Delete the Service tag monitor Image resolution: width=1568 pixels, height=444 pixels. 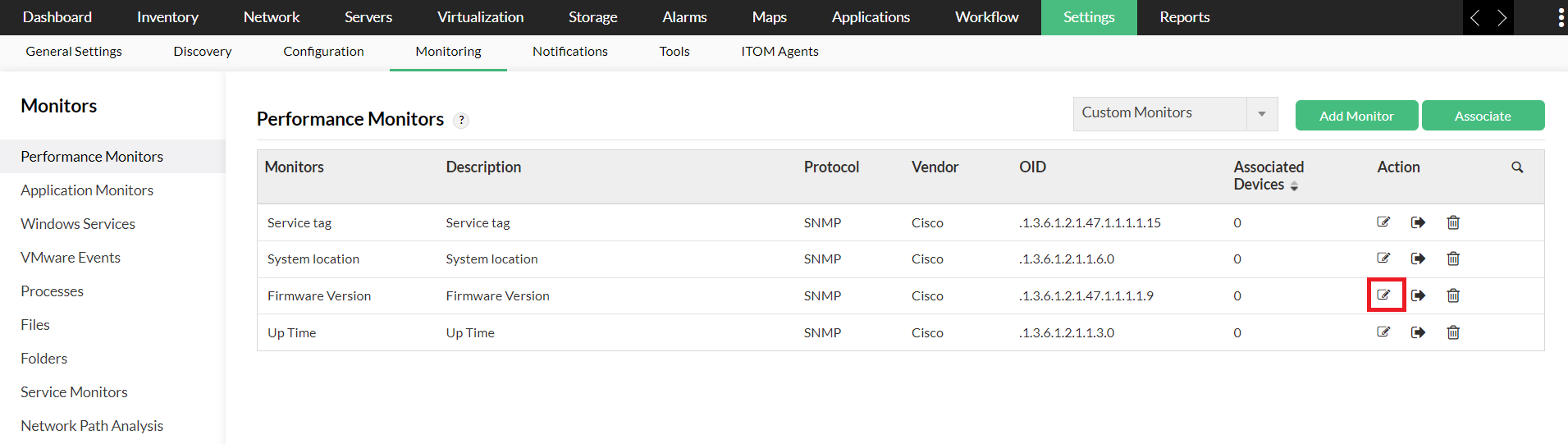(1453, 222)
